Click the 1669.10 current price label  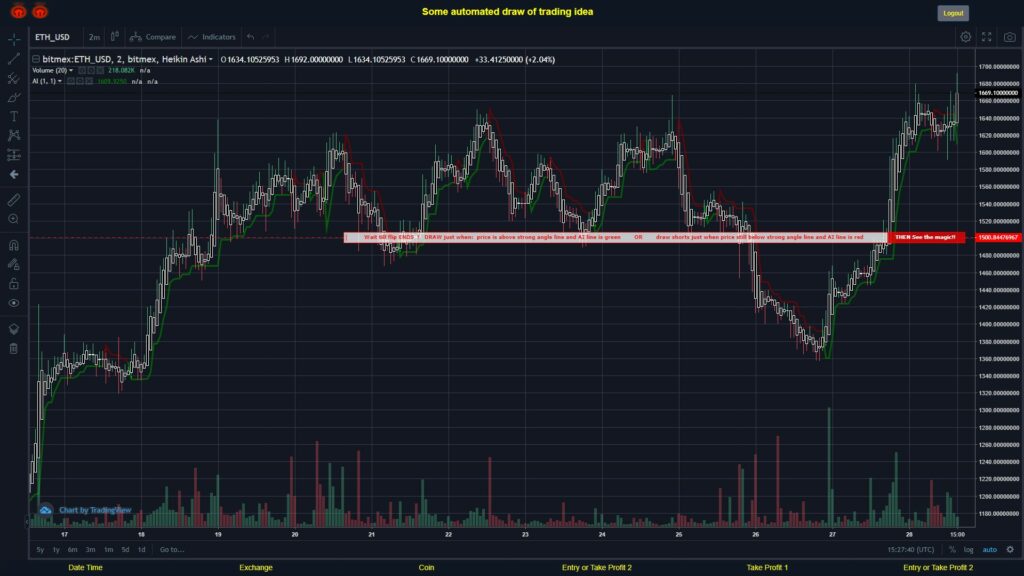(x=998, y=93)
